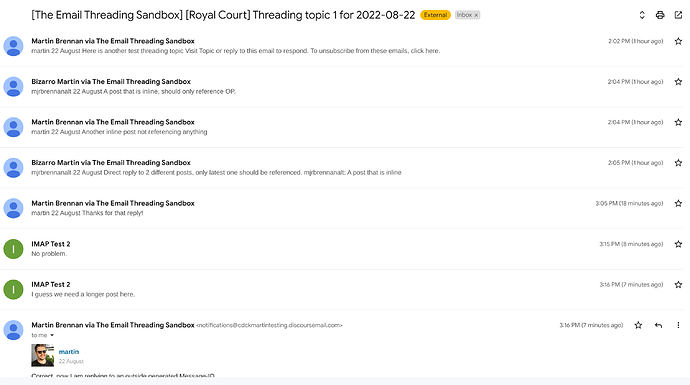This screenshot has height=385, width=690.
Task: Expand message 'Direct reply to 2 different posts'
Action: pyautogui.click(x=341, y=167)
